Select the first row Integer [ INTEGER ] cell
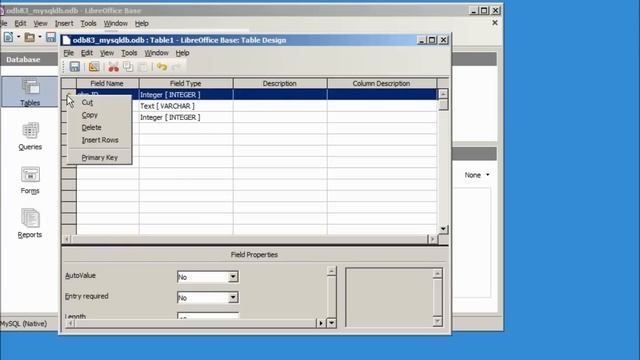Viewport: 640px width, 360px height. (186, 95)
